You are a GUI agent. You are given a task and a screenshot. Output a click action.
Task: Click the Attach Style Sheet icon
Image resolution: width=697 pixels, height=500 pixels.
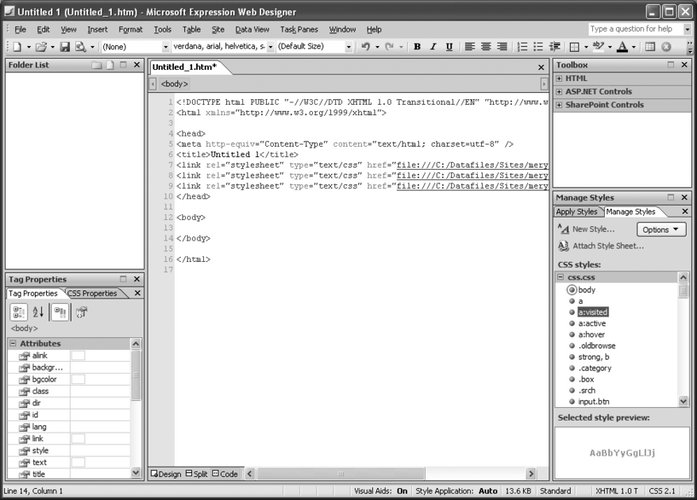click(x=564, y=246)
